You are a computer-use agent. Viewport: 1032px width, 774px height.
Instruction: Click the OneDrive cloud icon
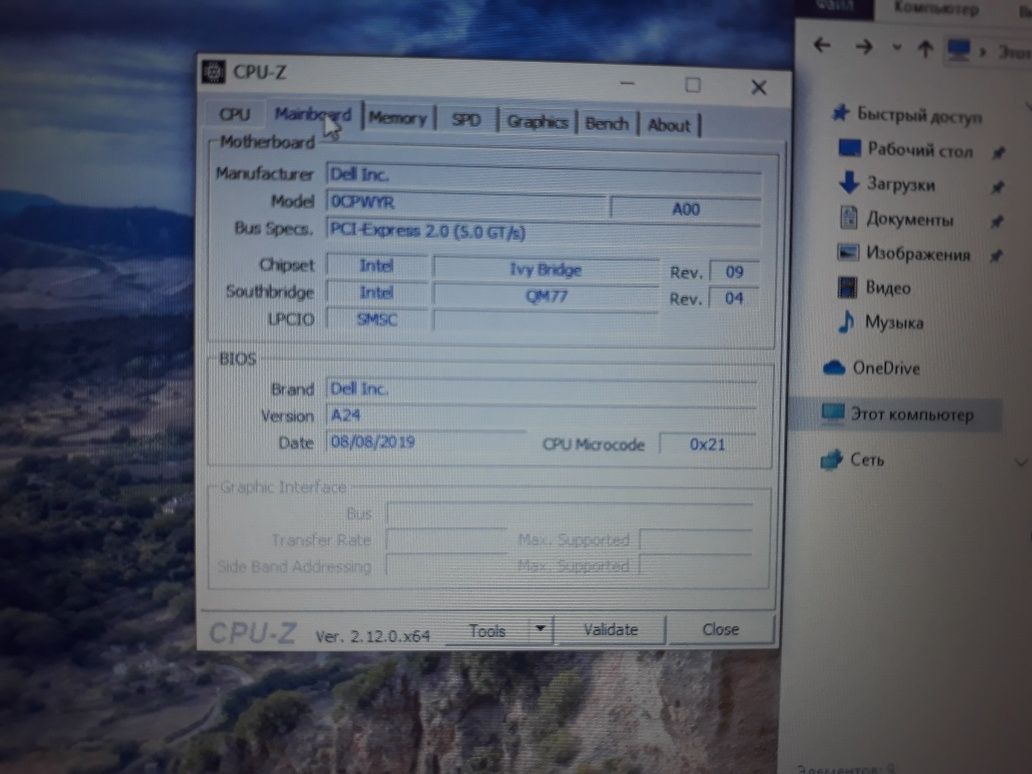tap(834, 367)
